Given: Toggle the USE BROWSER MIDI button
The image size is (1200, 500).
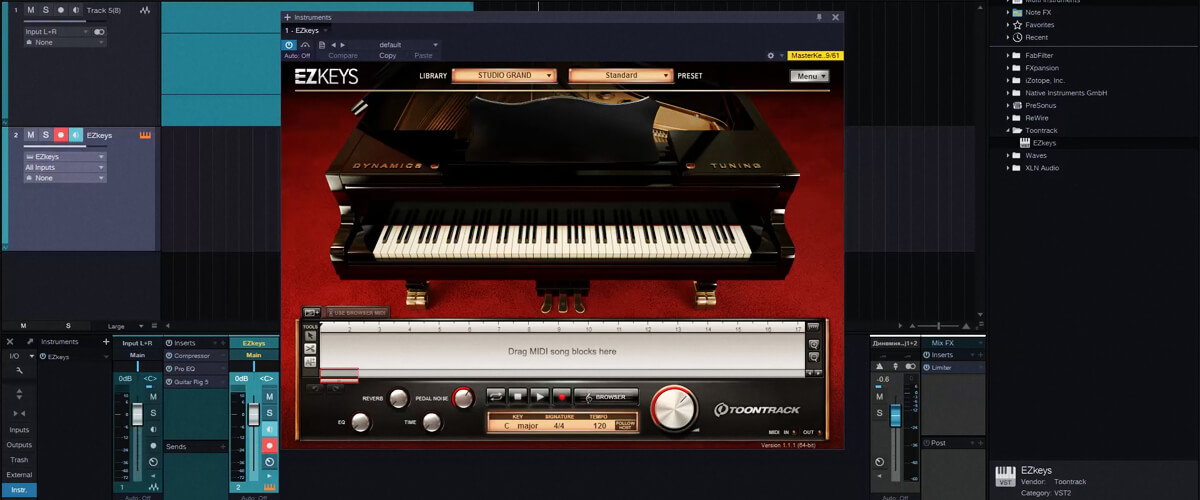Looking at the screenshot, I should click(359, 313).
